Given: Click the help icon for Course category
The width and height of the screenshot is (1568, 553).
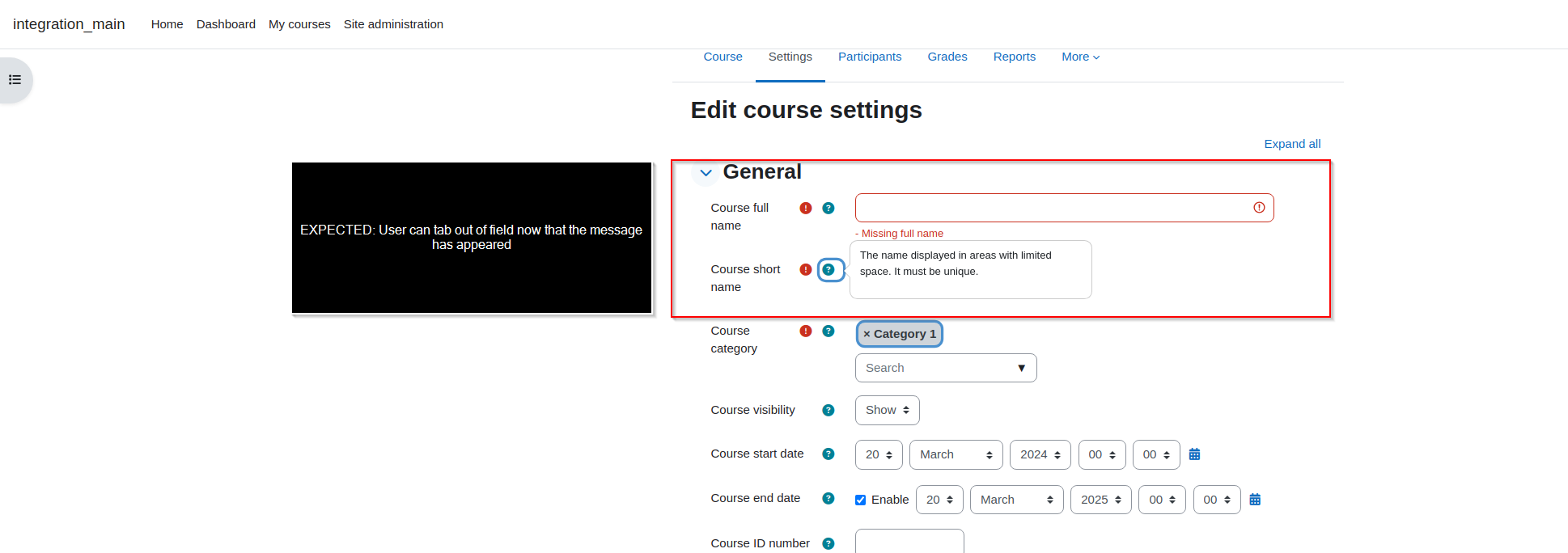Looking at the screenshot, I should tap(828, 331).
